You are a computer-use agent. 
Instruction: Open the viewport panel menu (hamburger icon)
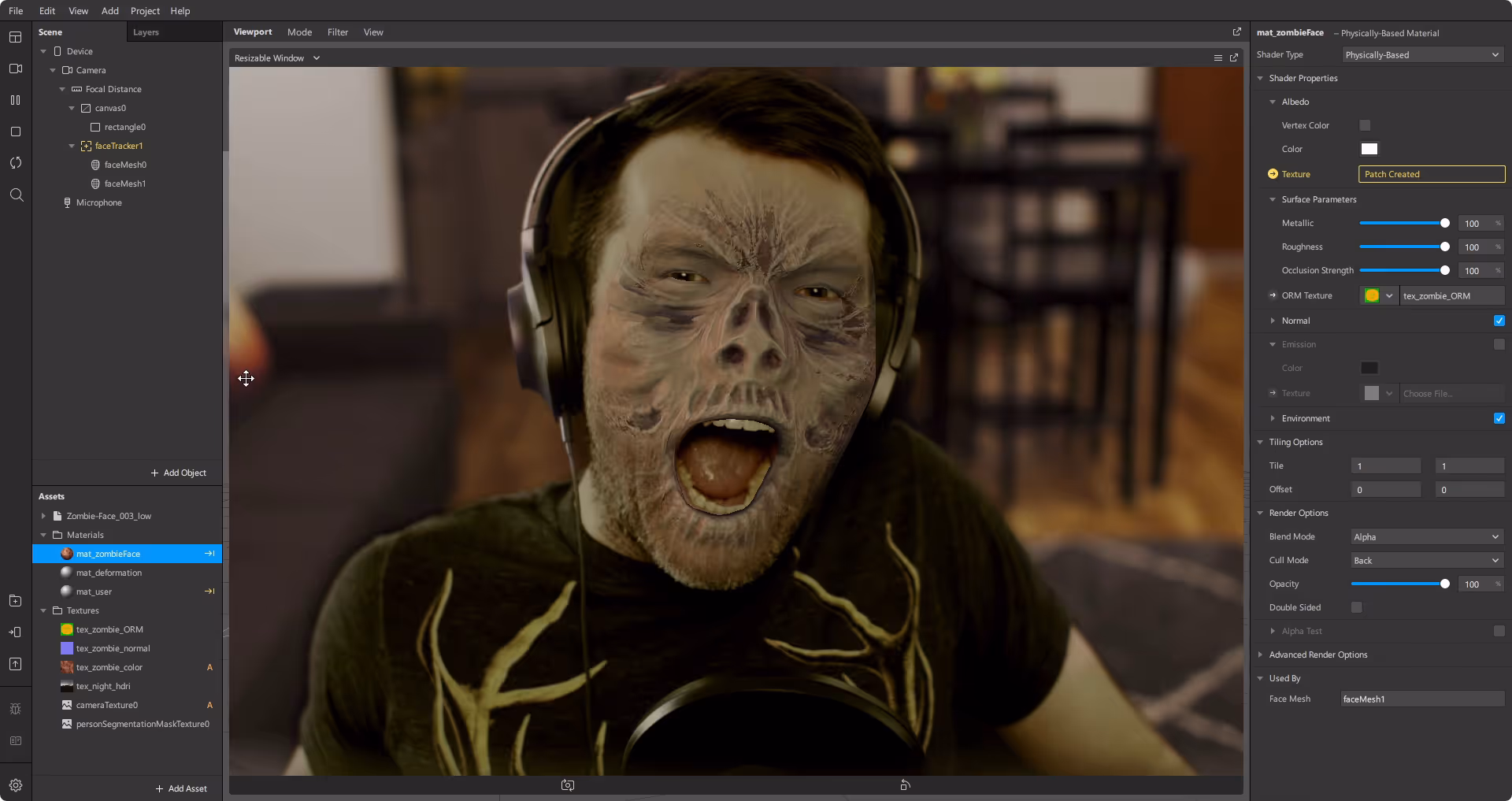[x=1217, y=57]
